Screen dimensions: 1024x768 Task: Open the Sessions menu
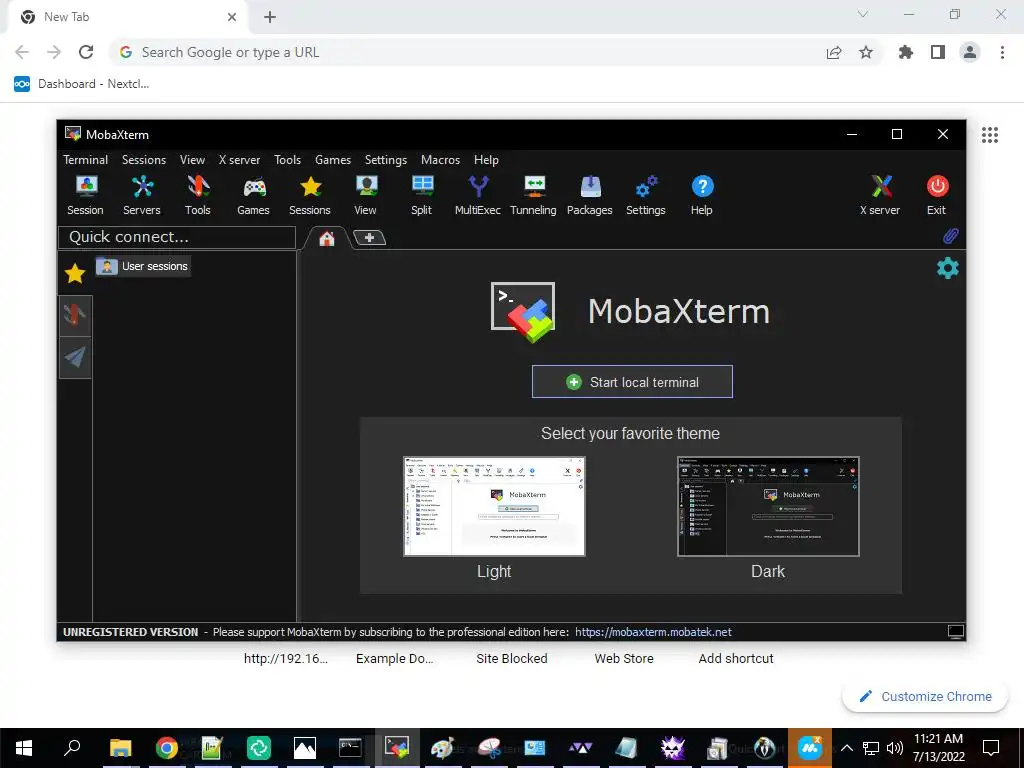point(144,159)
